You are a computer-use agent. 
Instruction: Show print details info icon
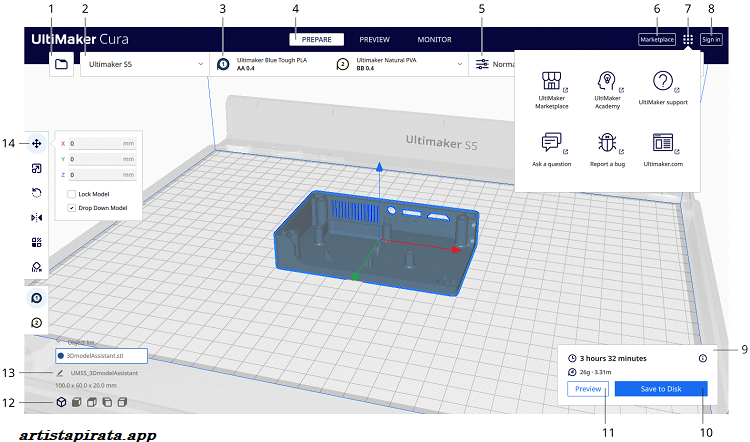(x=703, y=358)
